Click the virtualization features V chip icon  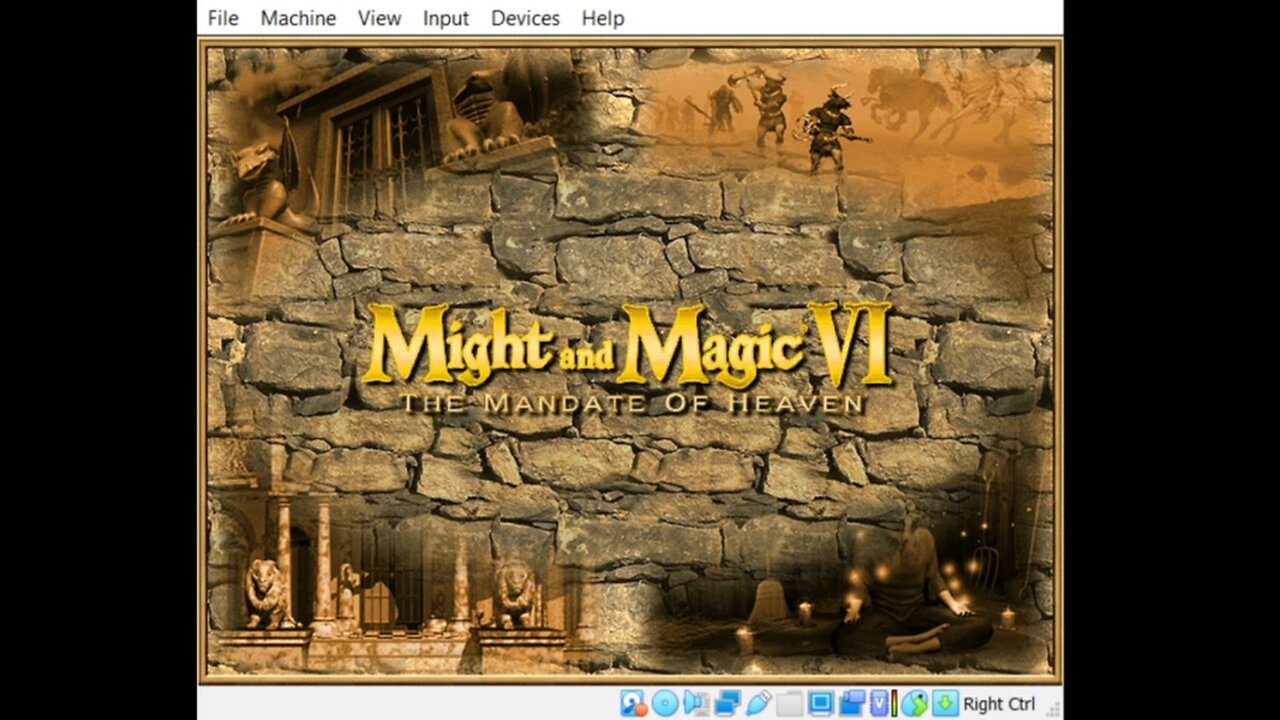click(x=880, y=703)
